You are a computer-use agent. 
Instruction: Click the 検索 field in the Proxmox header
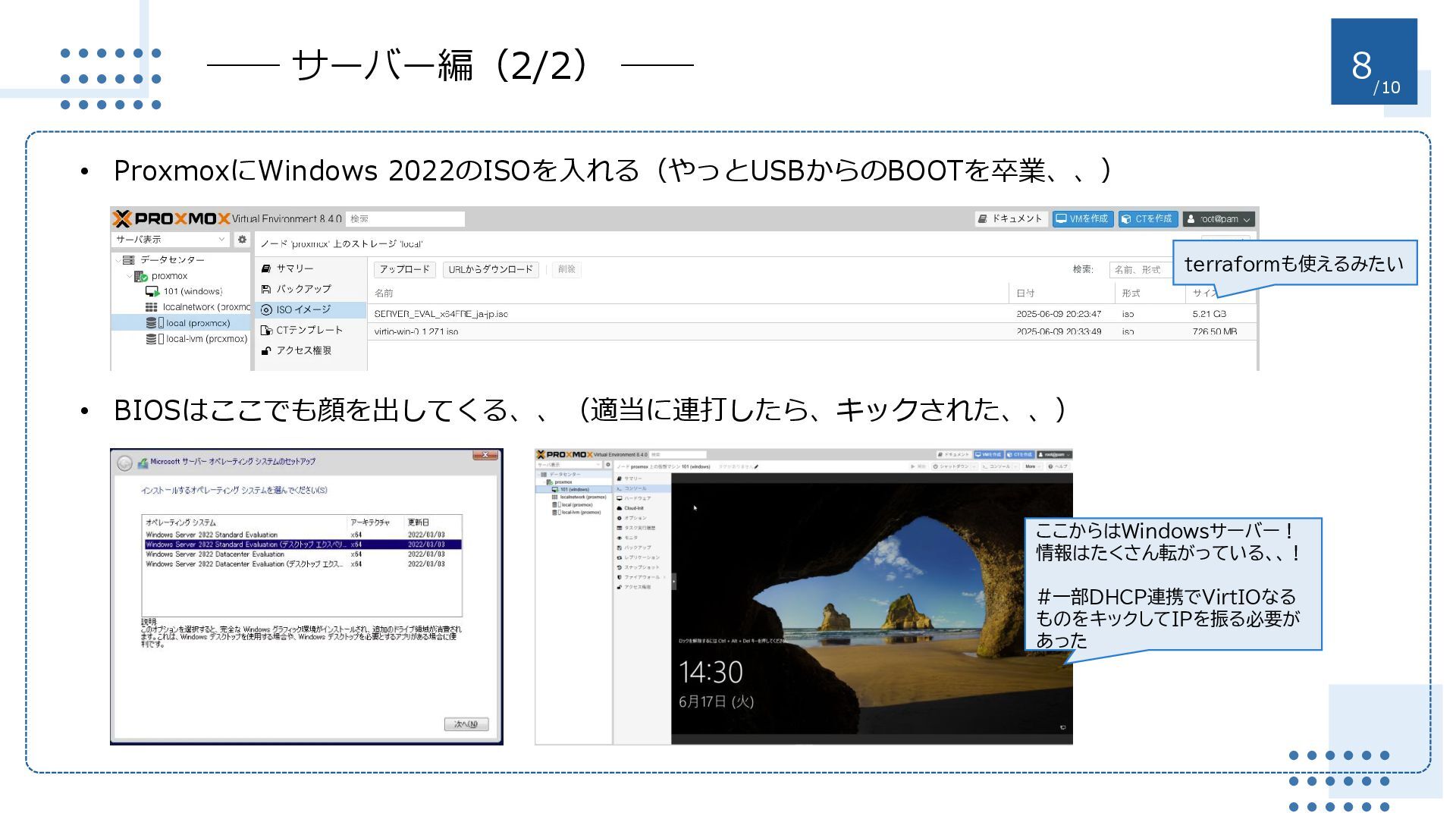coord(405,219)
